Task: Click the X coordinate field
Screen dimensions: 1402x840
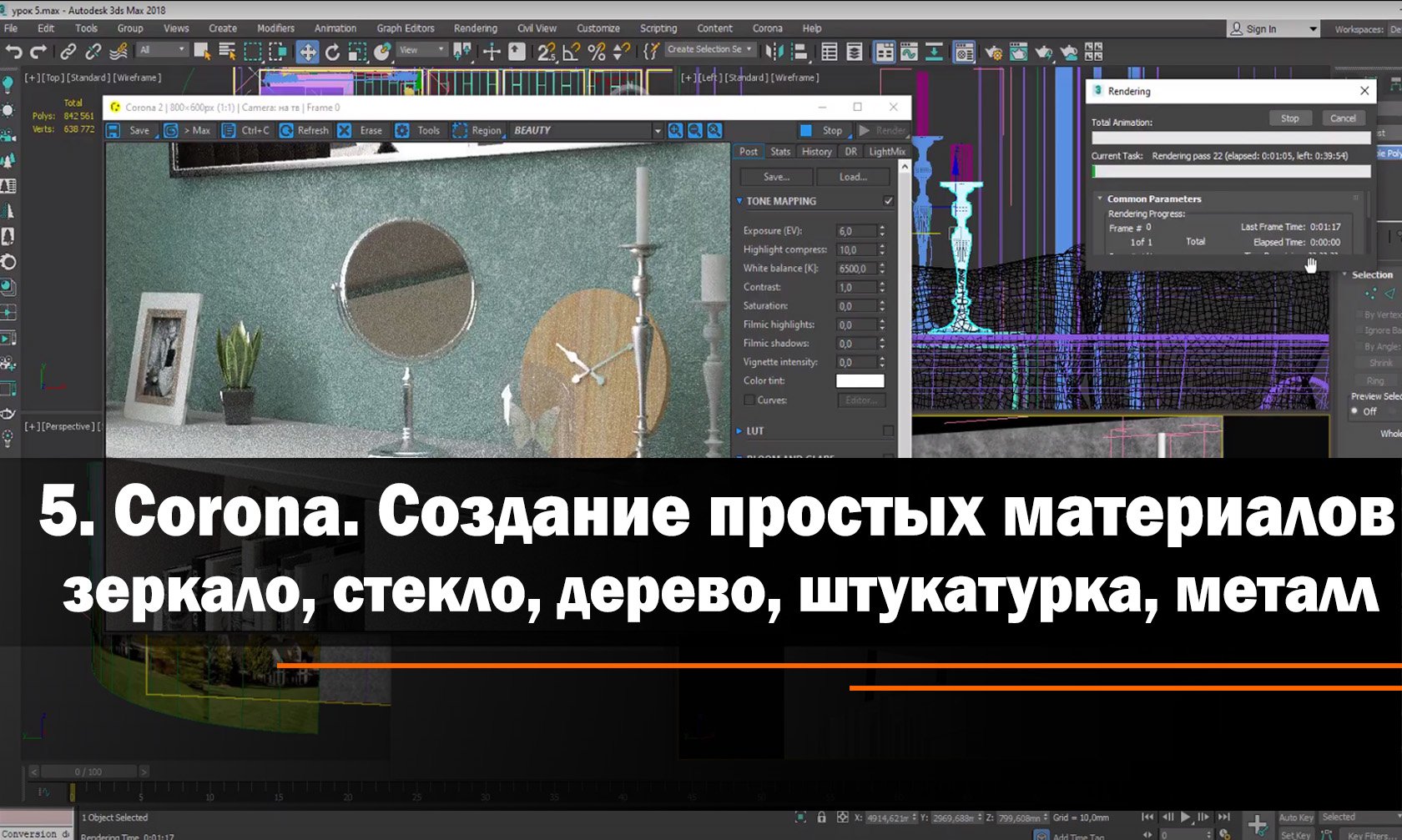Action: (887, 817)
